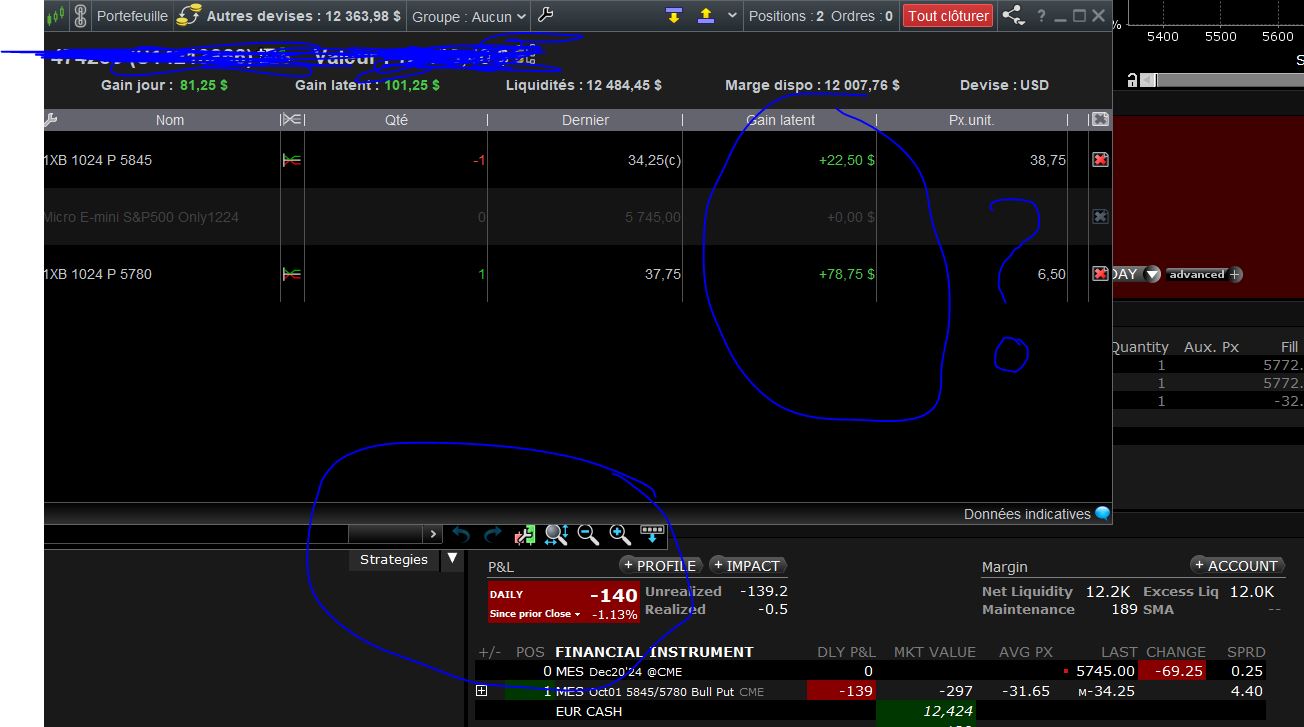Sort by the Dernier column header
The height and width of the screenshot is (727, 1304).
click(x=585, y=120)
